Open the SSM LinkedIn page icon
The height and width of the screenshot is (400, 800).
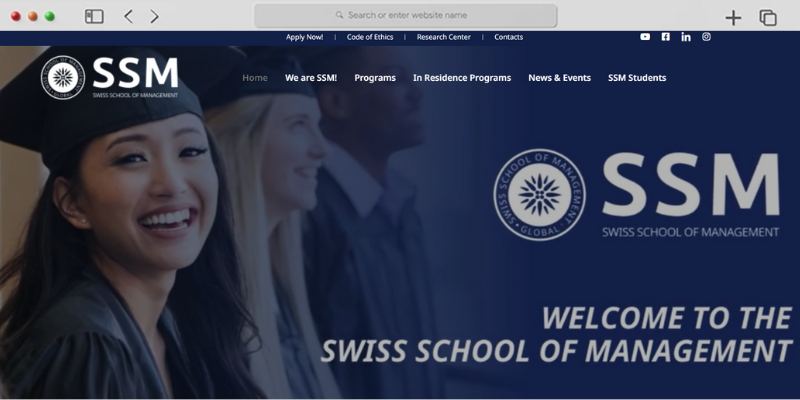click(686, 37)
